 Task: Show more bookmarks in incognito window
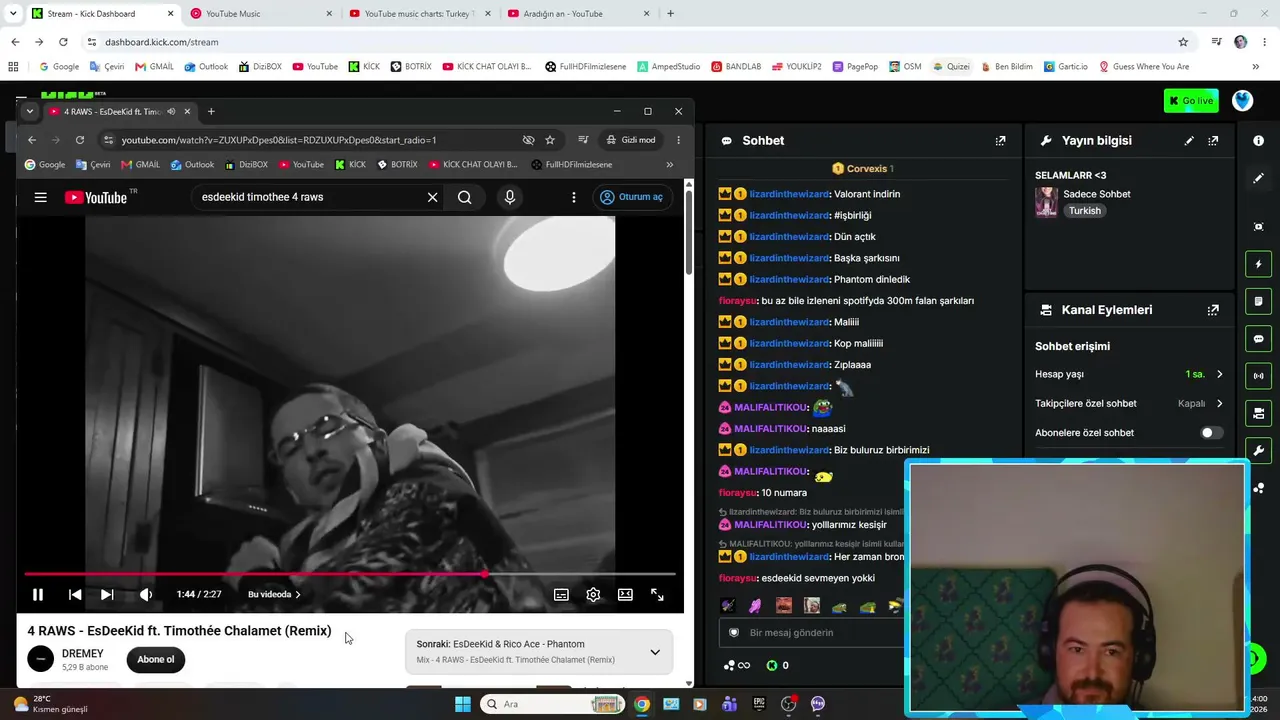(670, 164)
